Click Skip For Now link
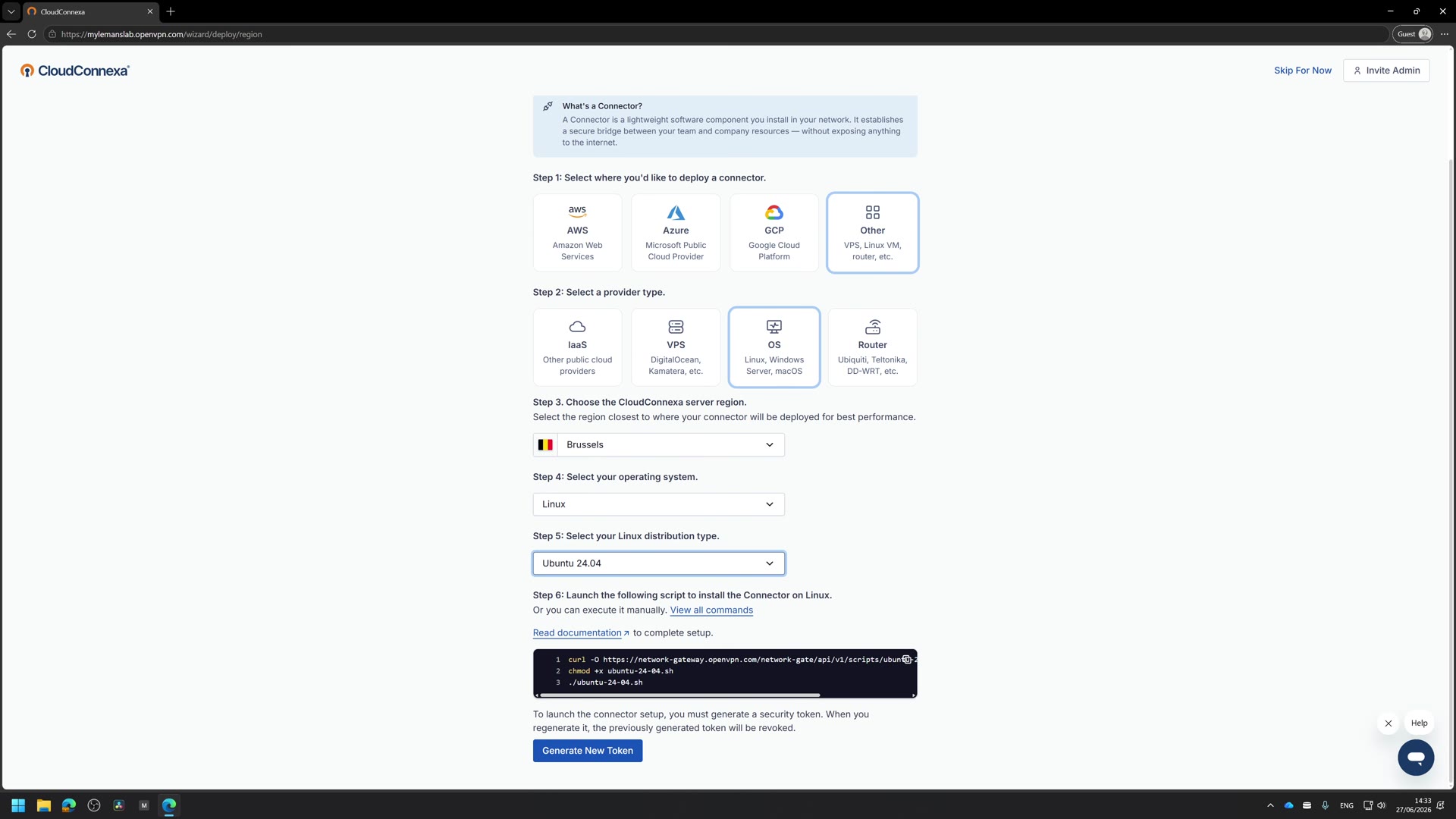1456x819 pixels. tap(1302, 71)
